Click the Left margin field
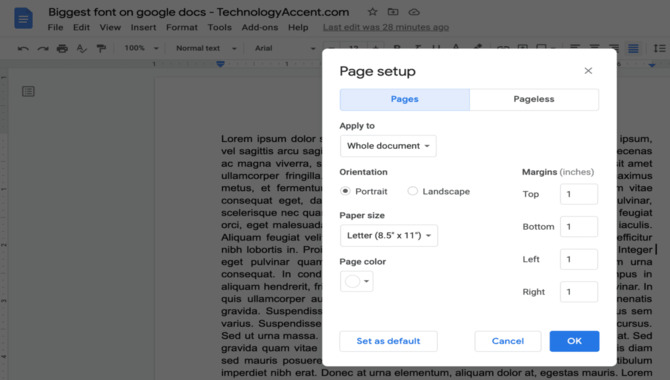 pyautogui.click(x=579, y=259)
